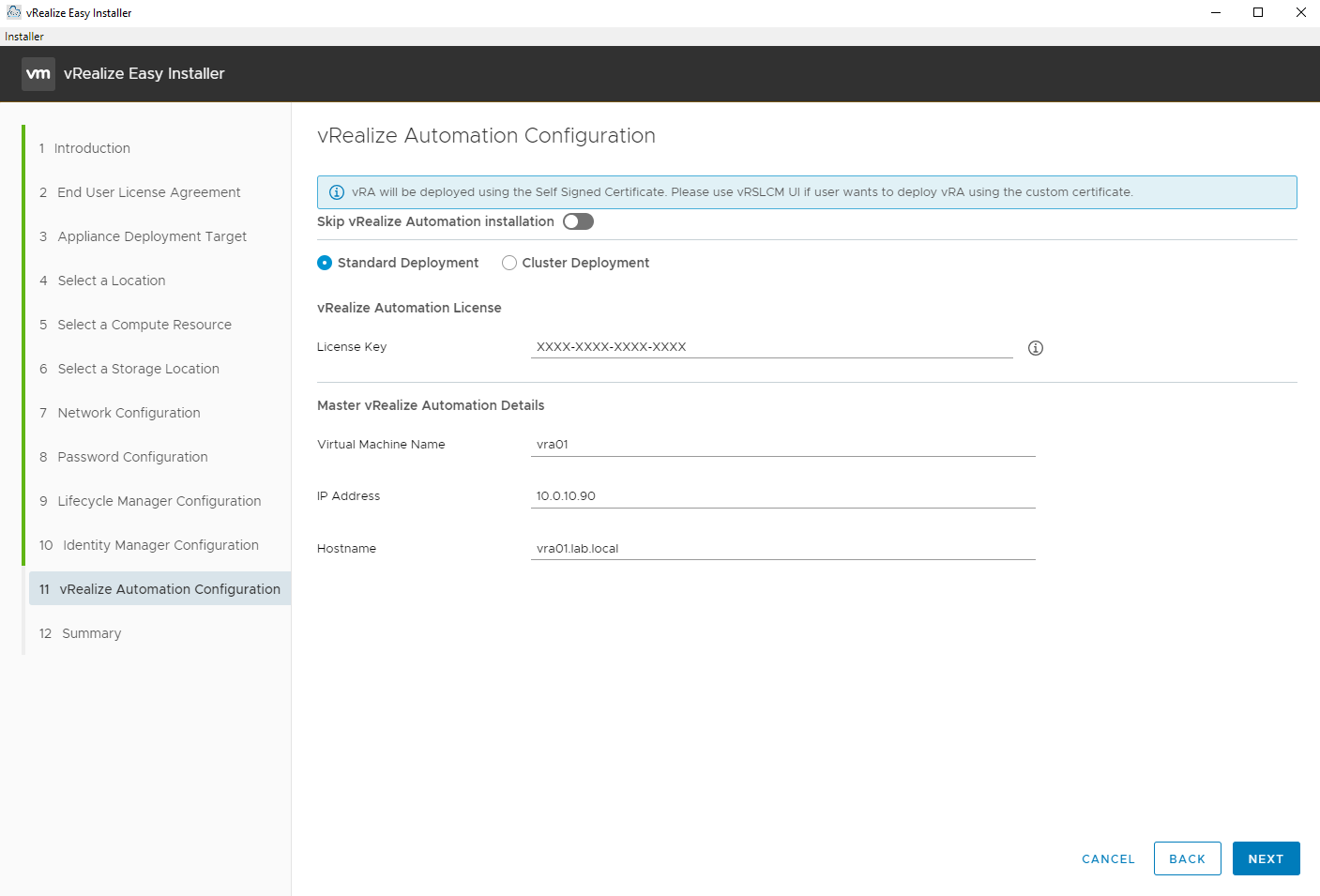1320x896 pixels.
Task: Click the License Key input field
Action: click(x=771, y=347)
